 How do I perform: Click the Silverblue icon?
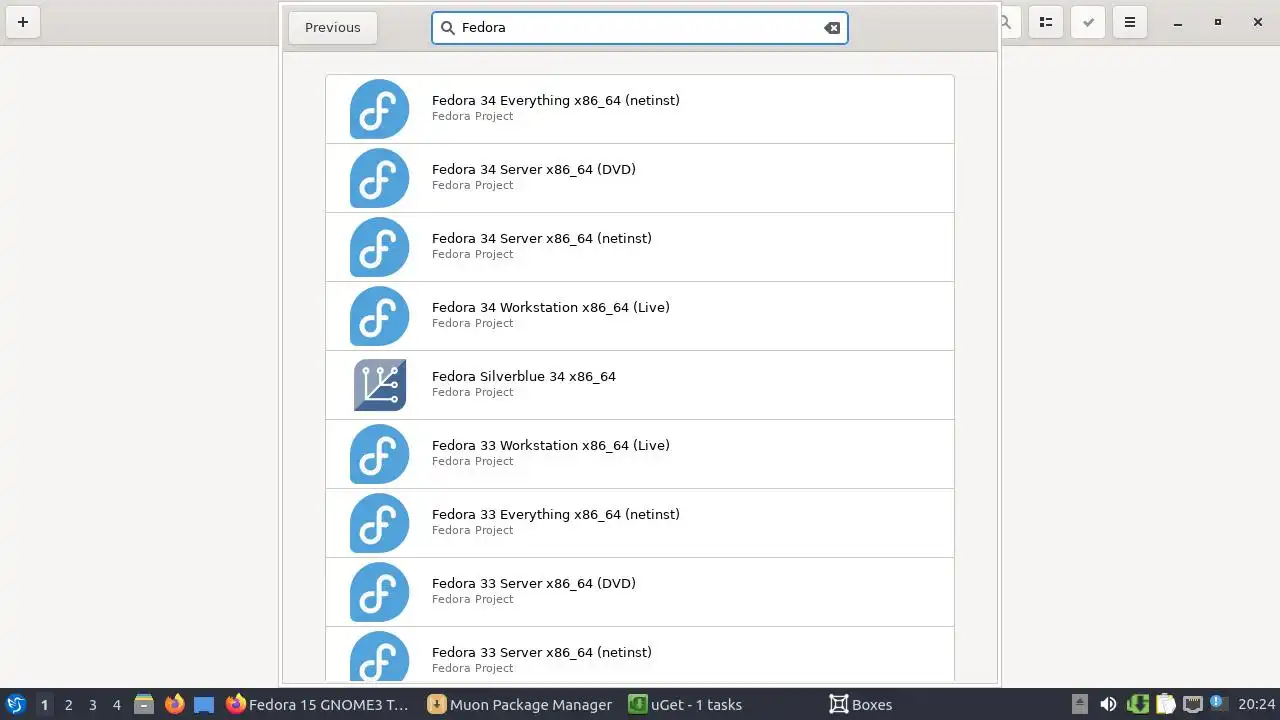(380, 385)
